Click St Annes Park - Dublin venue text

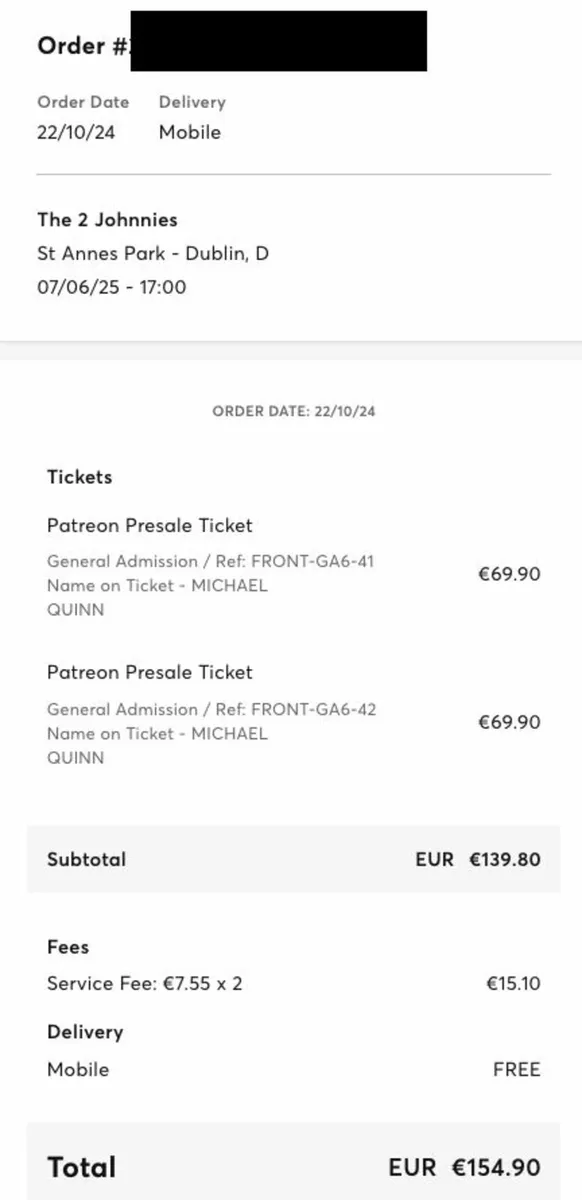153,254
